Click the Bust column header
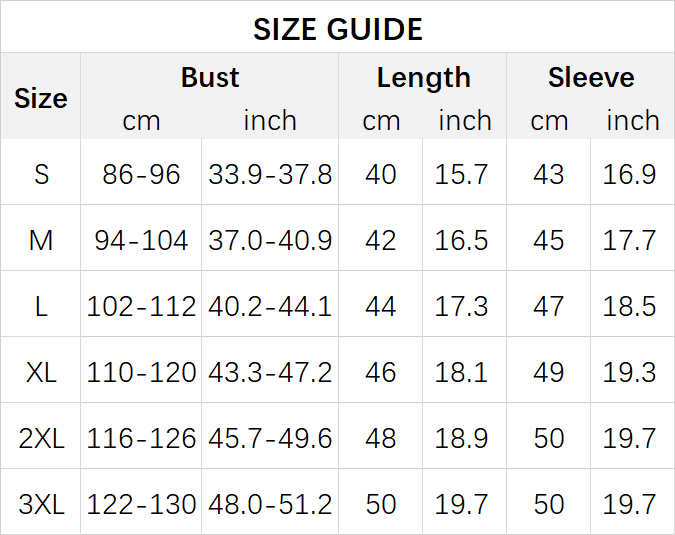 [210, 78]
